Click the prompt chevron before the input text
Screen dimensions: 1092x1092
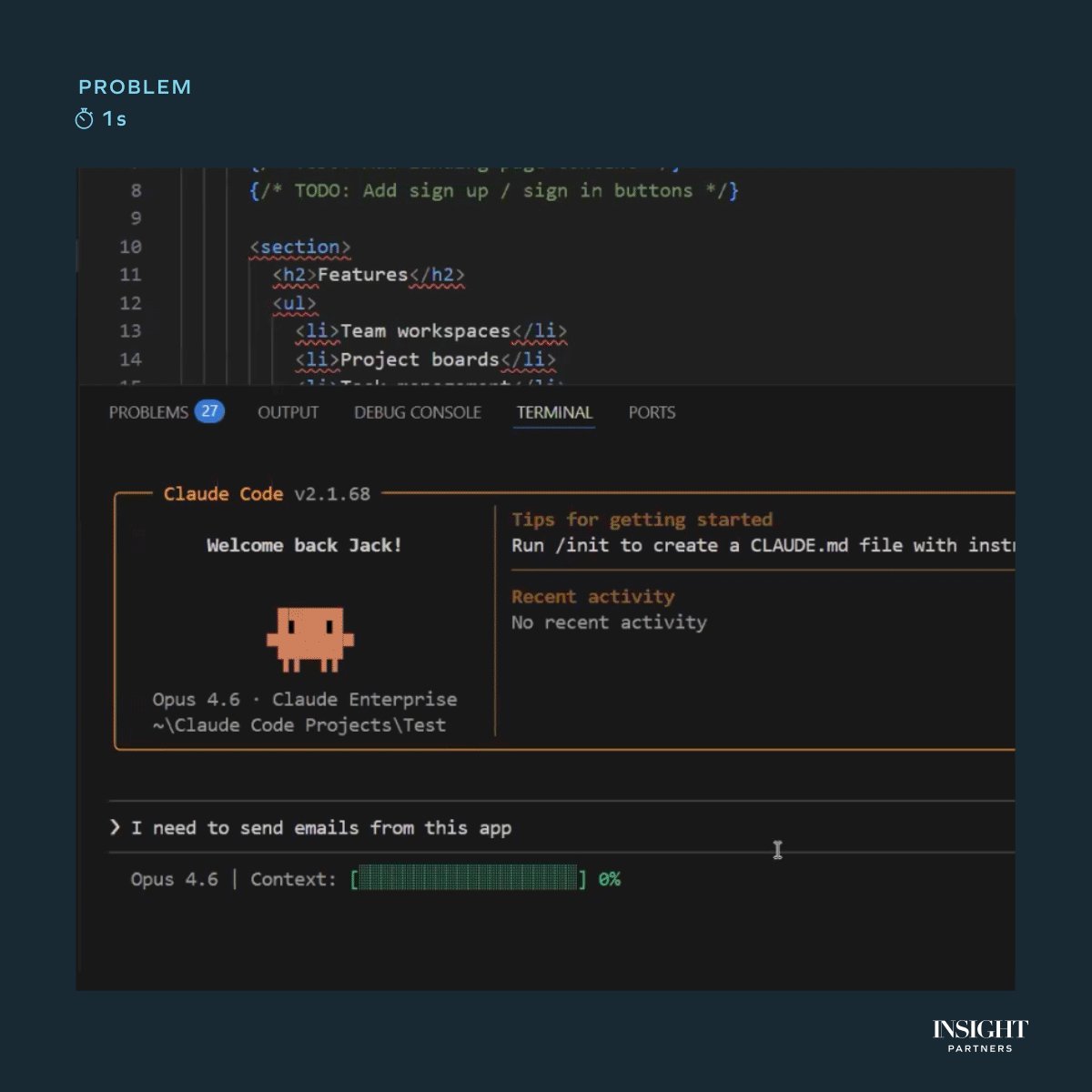[x=115, y=827]
